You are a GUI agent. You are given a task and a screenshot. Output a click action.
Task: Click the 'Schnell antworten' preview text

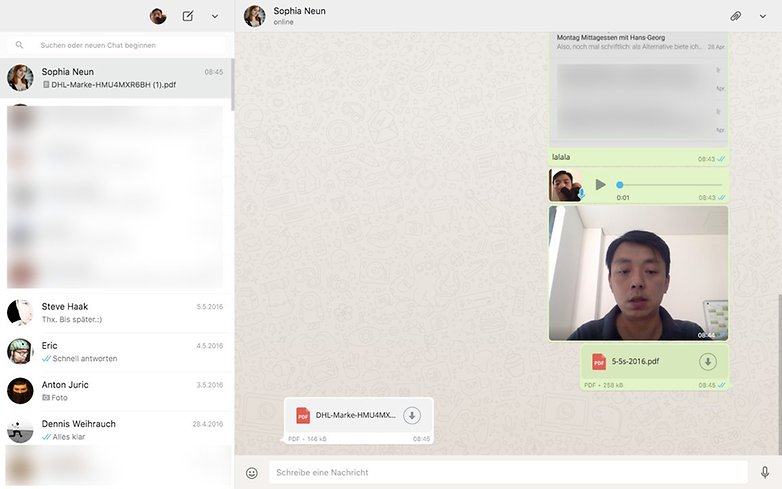click(85, 358)
